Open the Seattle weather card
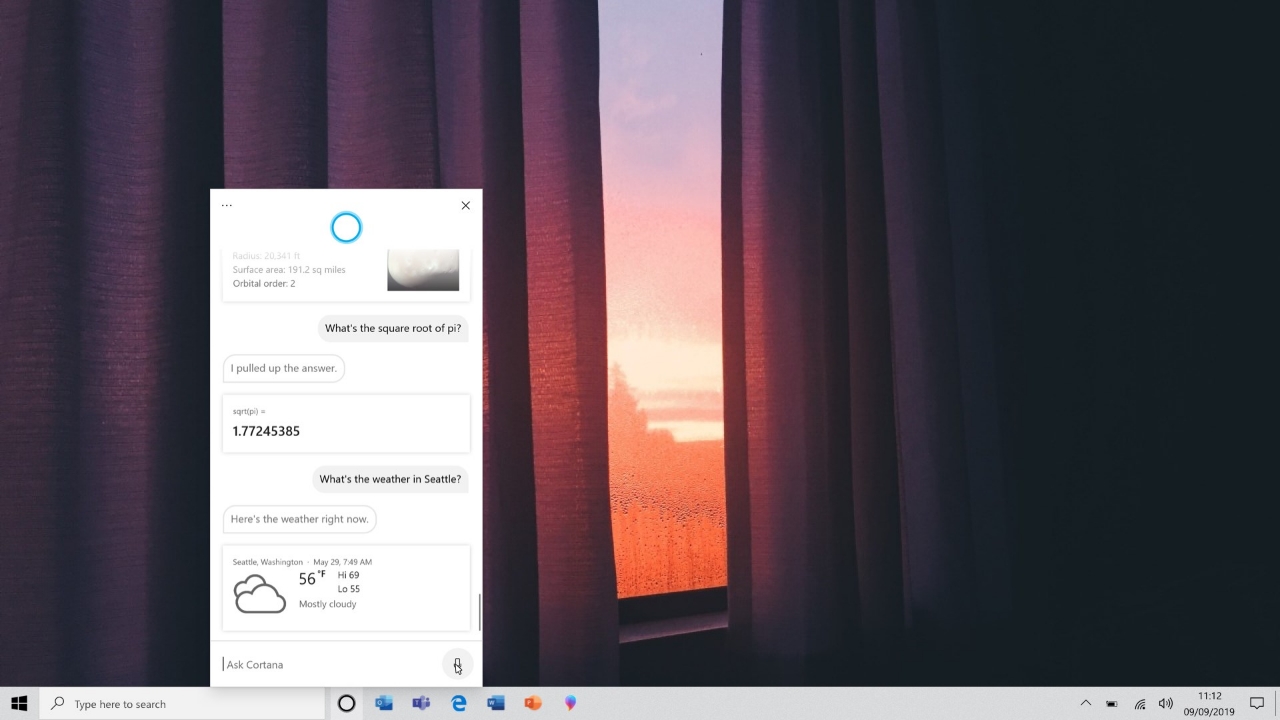Image resolution: width=1280 pixels, height=720 pixels. tap(346, 588)
